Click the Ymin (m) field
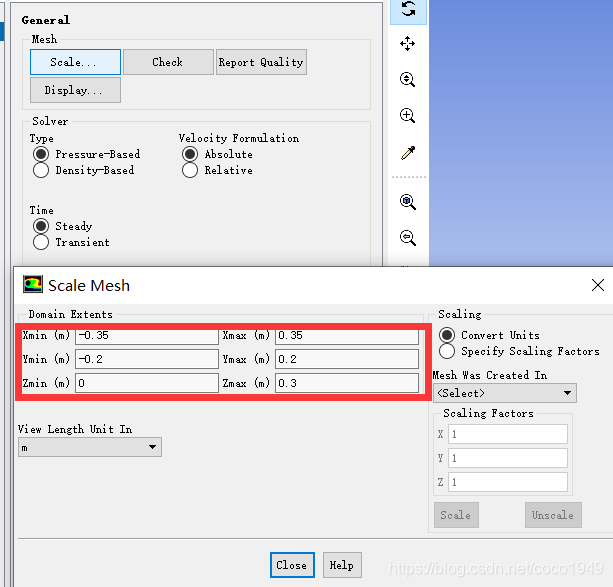613x587 pixels. coord(147,359)
